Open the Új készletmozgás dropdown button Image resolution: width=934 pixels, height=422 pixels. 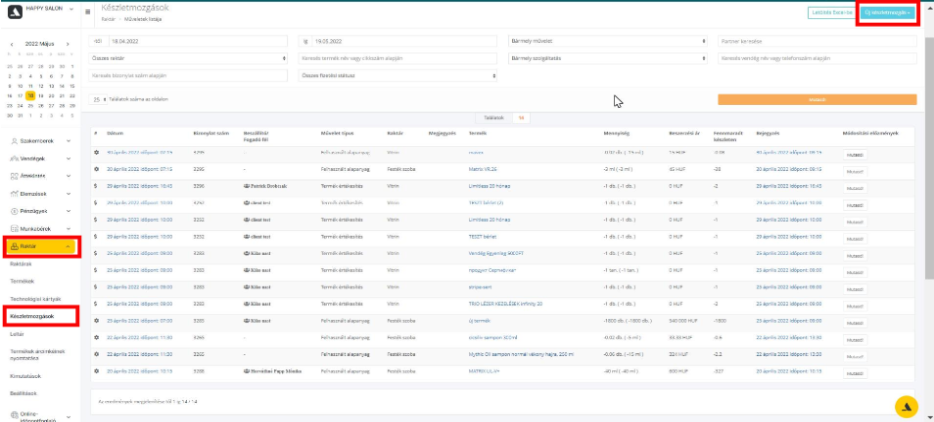tap(888, 13)
